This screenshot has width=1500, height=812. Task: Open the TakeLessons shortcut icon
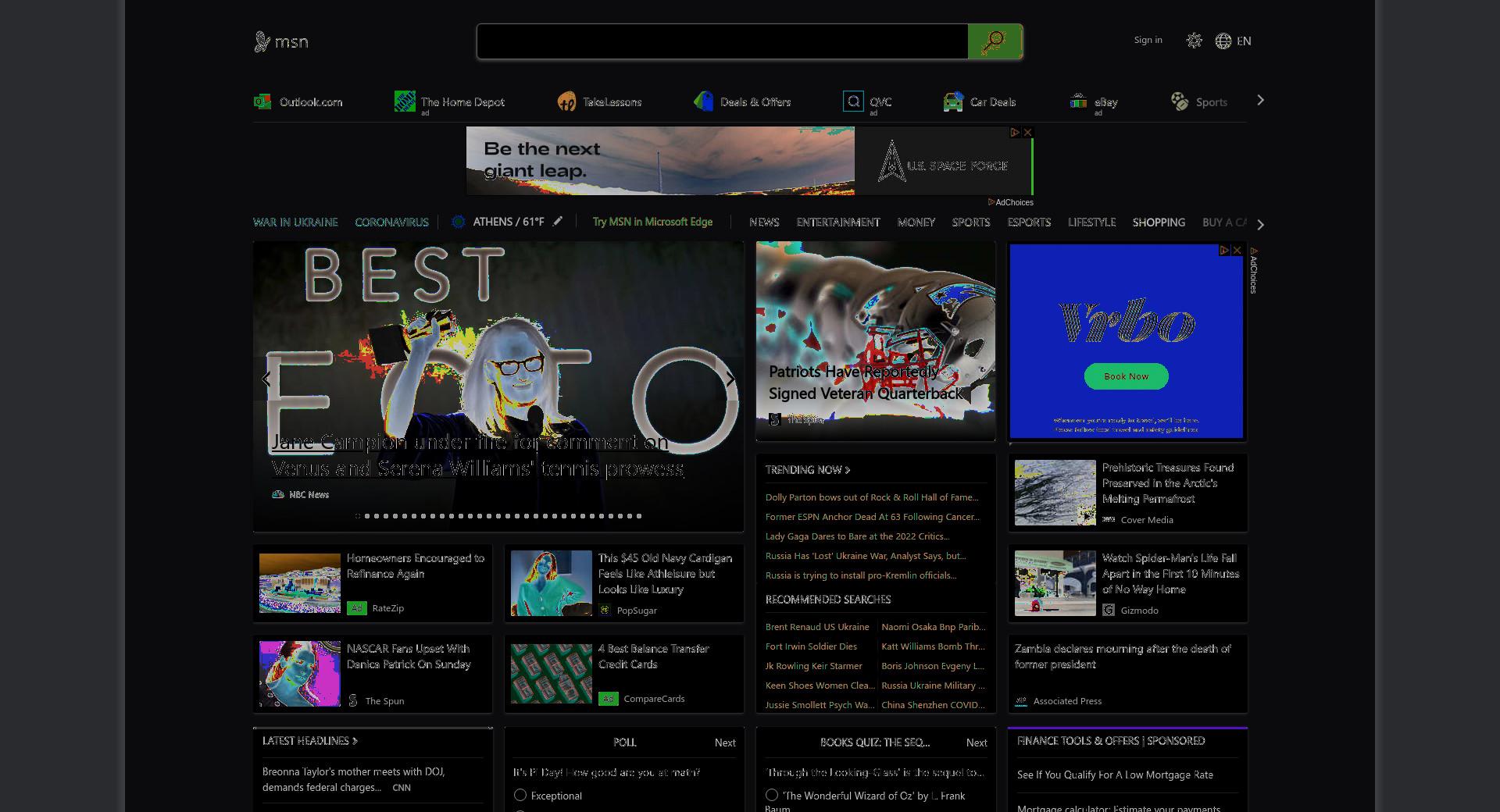point(566,101)
